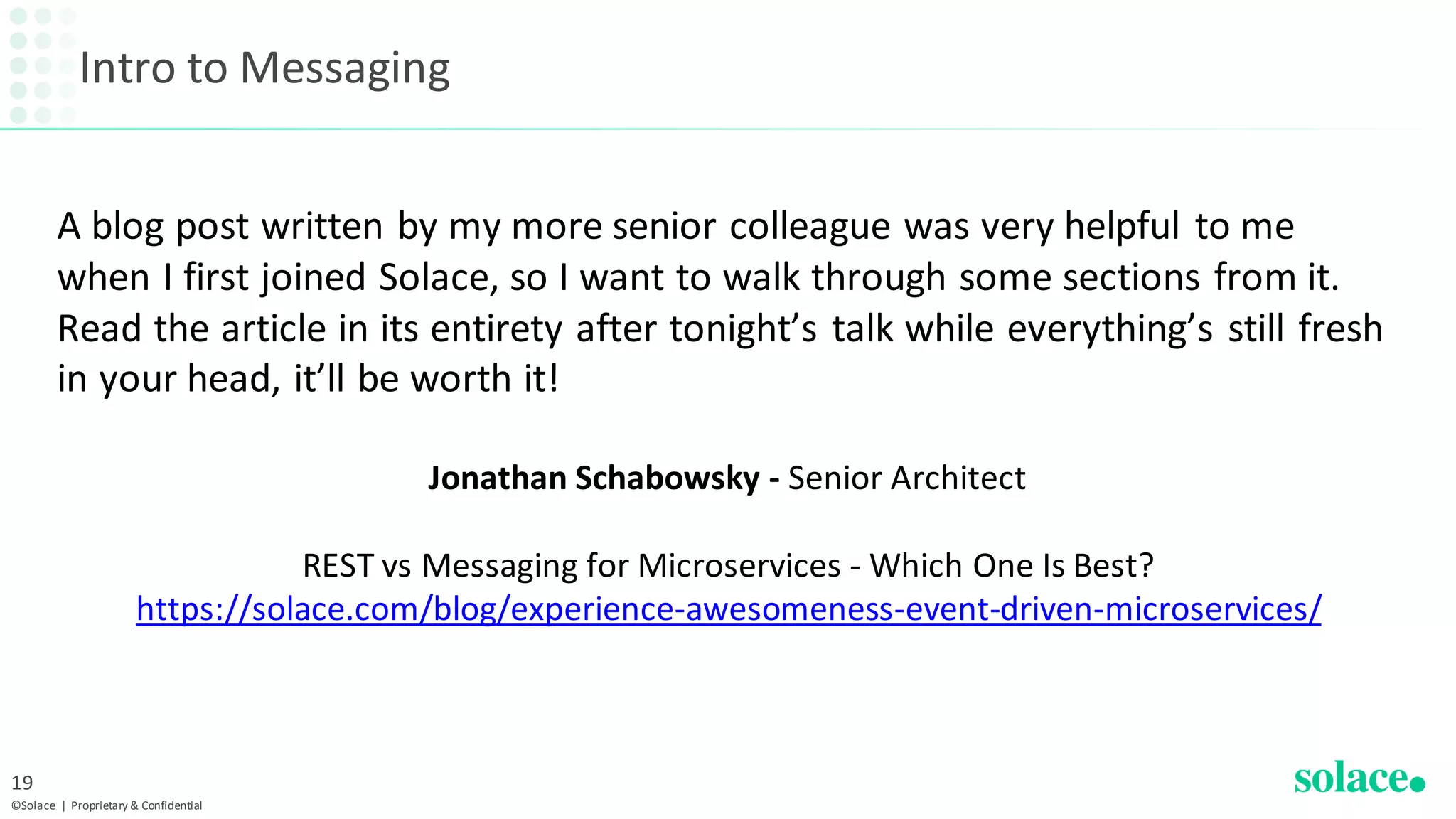Click the decorative green dot grid

42,65
